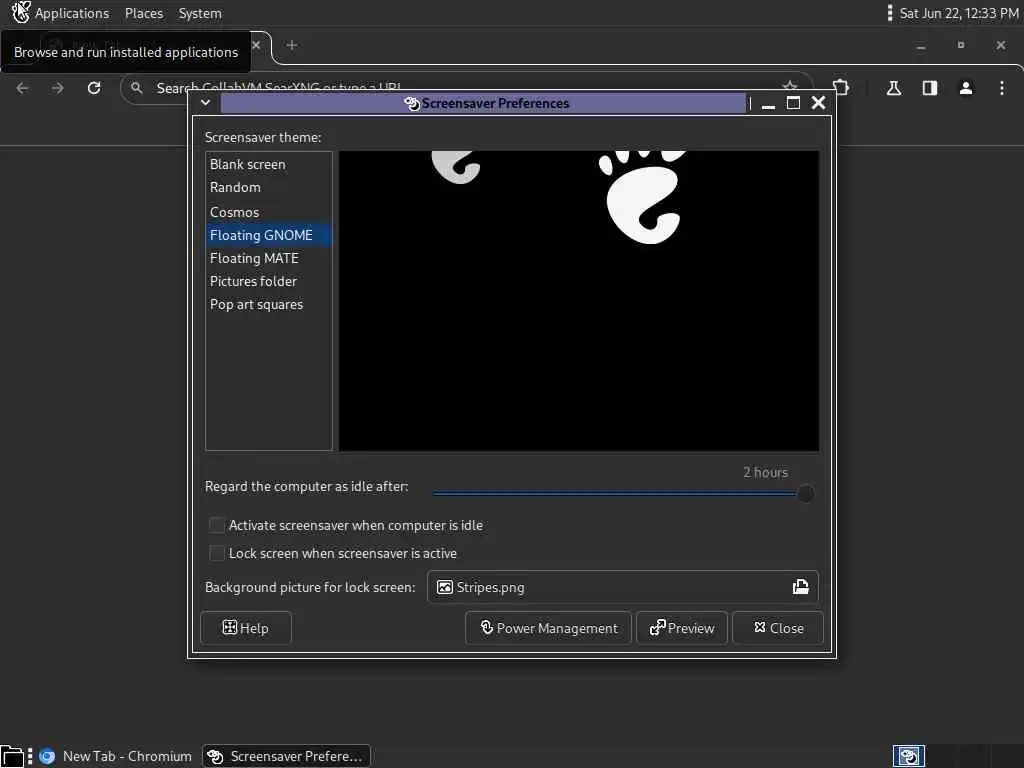1024x768 pixels.
Task: Click Screensaver Preferences taskbar entry
Action: [286, 756]
